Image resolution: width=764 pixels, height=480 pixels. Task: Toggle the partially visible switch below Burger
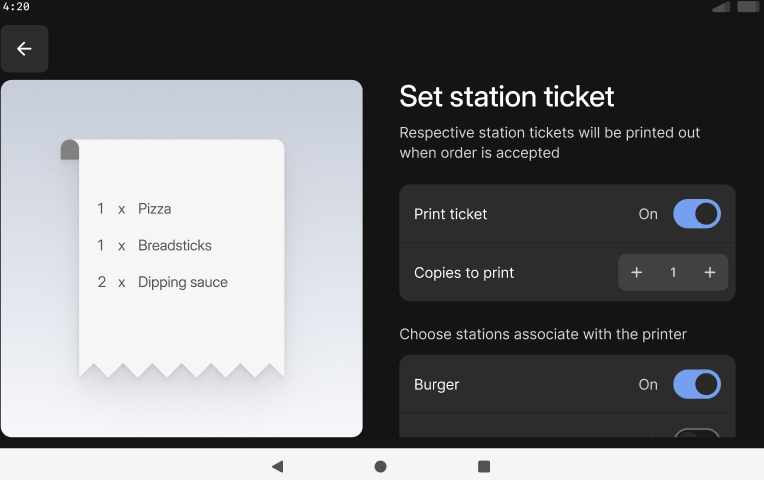point(697,432)
